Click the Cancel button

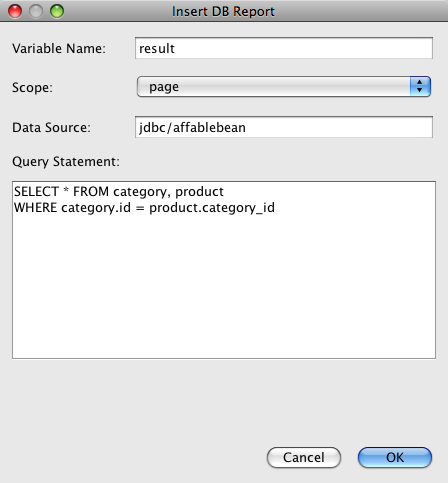click(x=304, y=457)
